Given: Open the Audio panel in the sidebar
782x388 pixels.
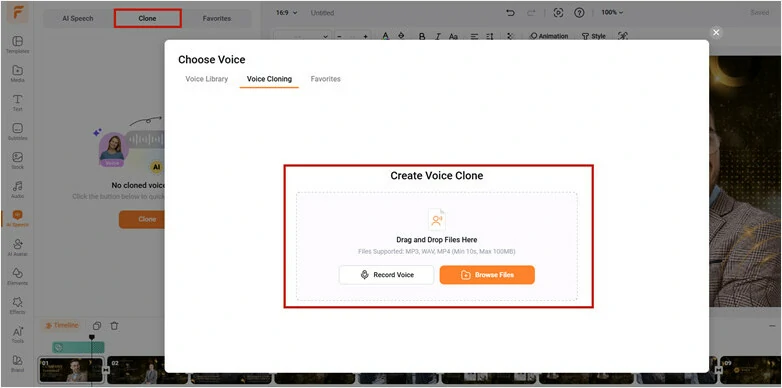Looking at the screenshot, I should click(x=17, y=190).
